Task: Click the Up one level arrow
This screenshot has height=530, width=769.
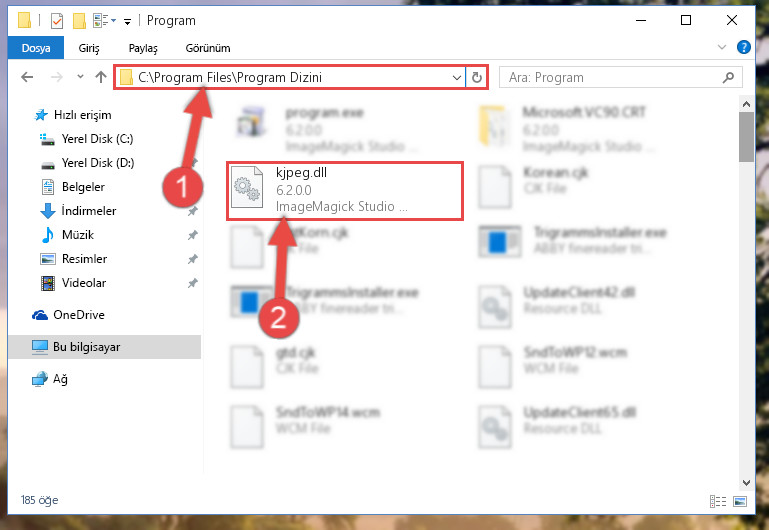Action: (x=101, y=77)
